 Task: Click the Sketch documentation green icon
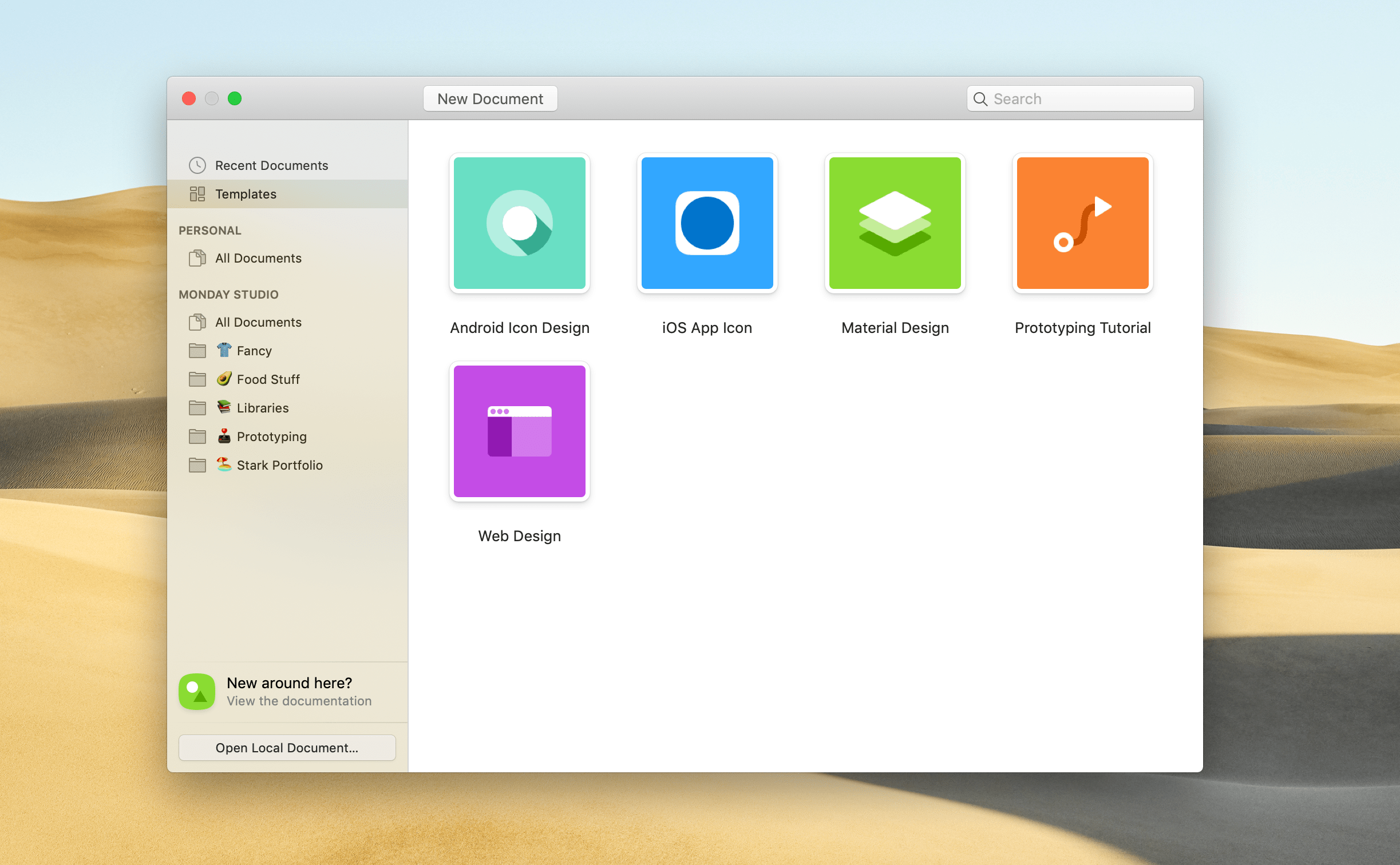pyautogui.click(x=197, y=691)
